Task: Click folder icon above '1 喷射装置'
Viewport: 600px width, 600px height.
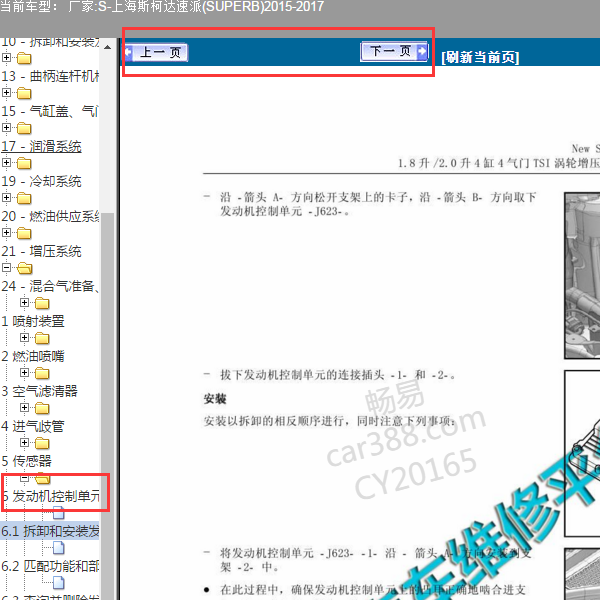Action: (42, 303)
